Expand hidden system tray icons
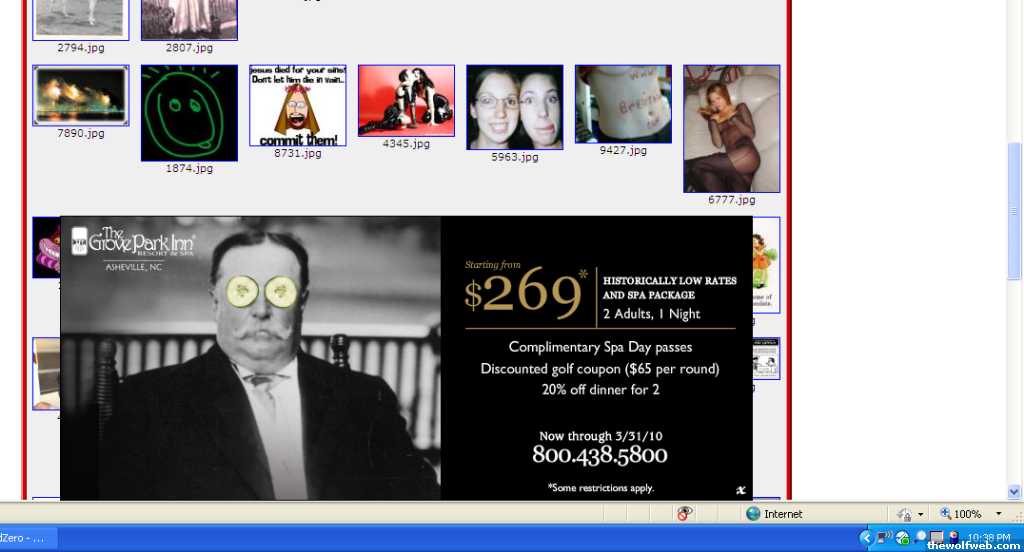The width and height of the screenshot is (1024, 552). click(866, 538)
